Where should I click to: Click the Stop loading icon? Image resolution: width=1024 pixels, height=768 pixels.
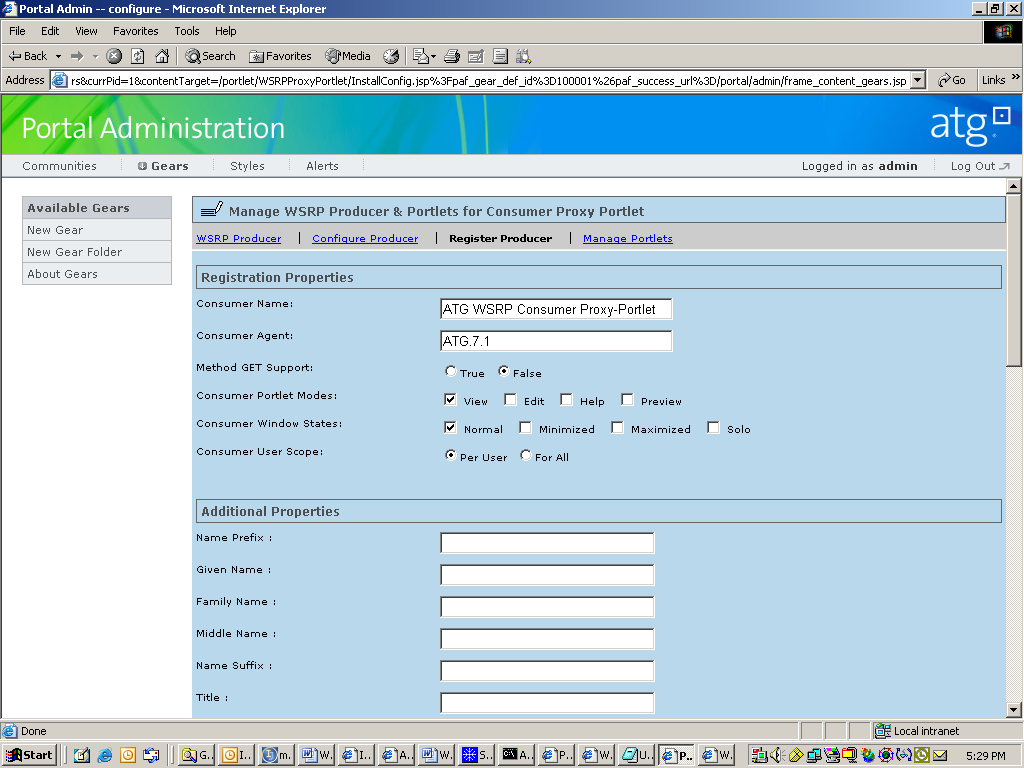(114, 56)
